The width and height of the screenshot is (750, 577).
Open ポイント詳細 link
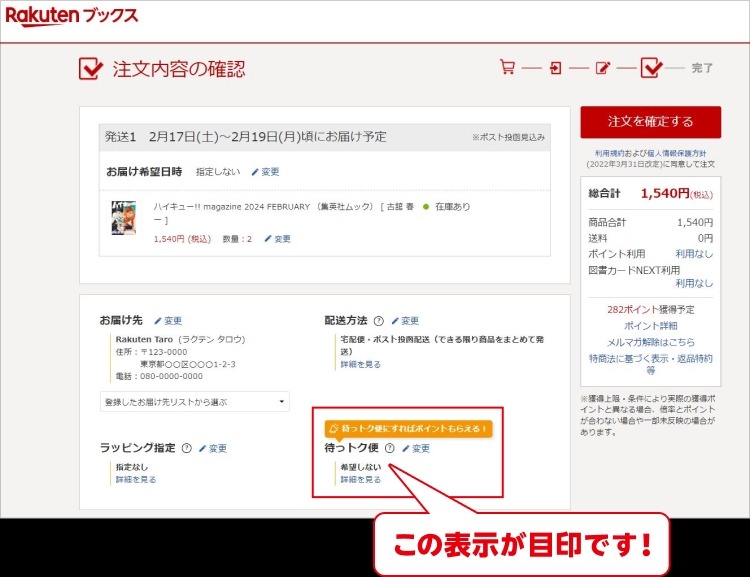tap(651, 326)
